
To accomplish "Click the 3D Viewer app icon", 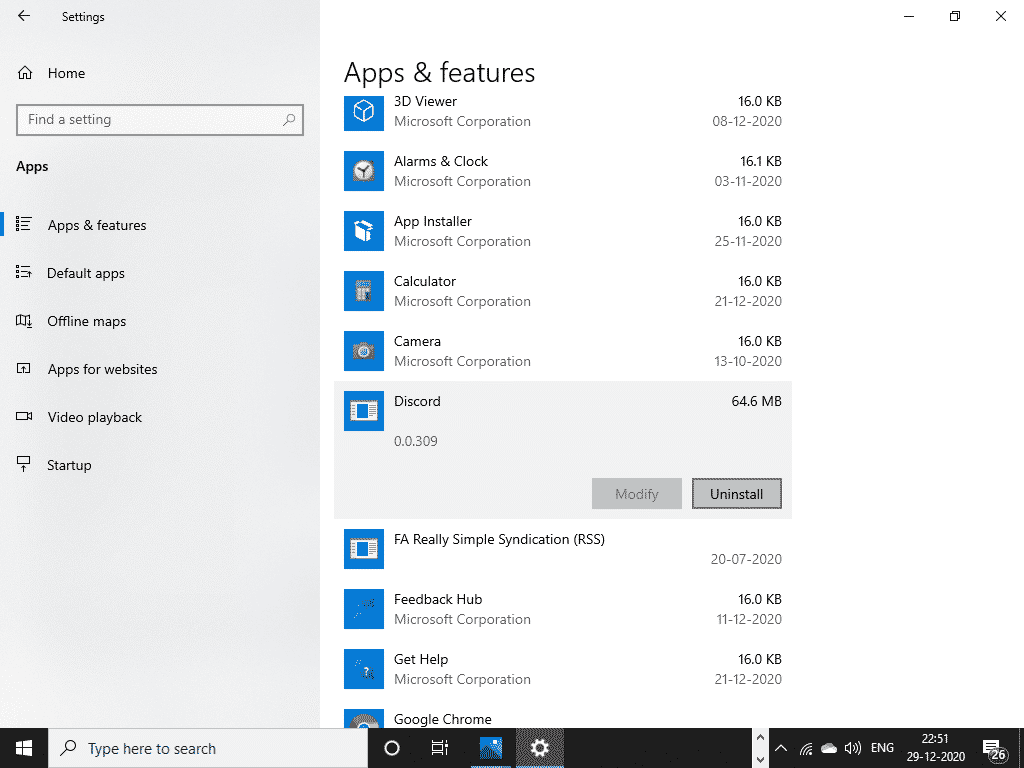I will pos(363,111).
